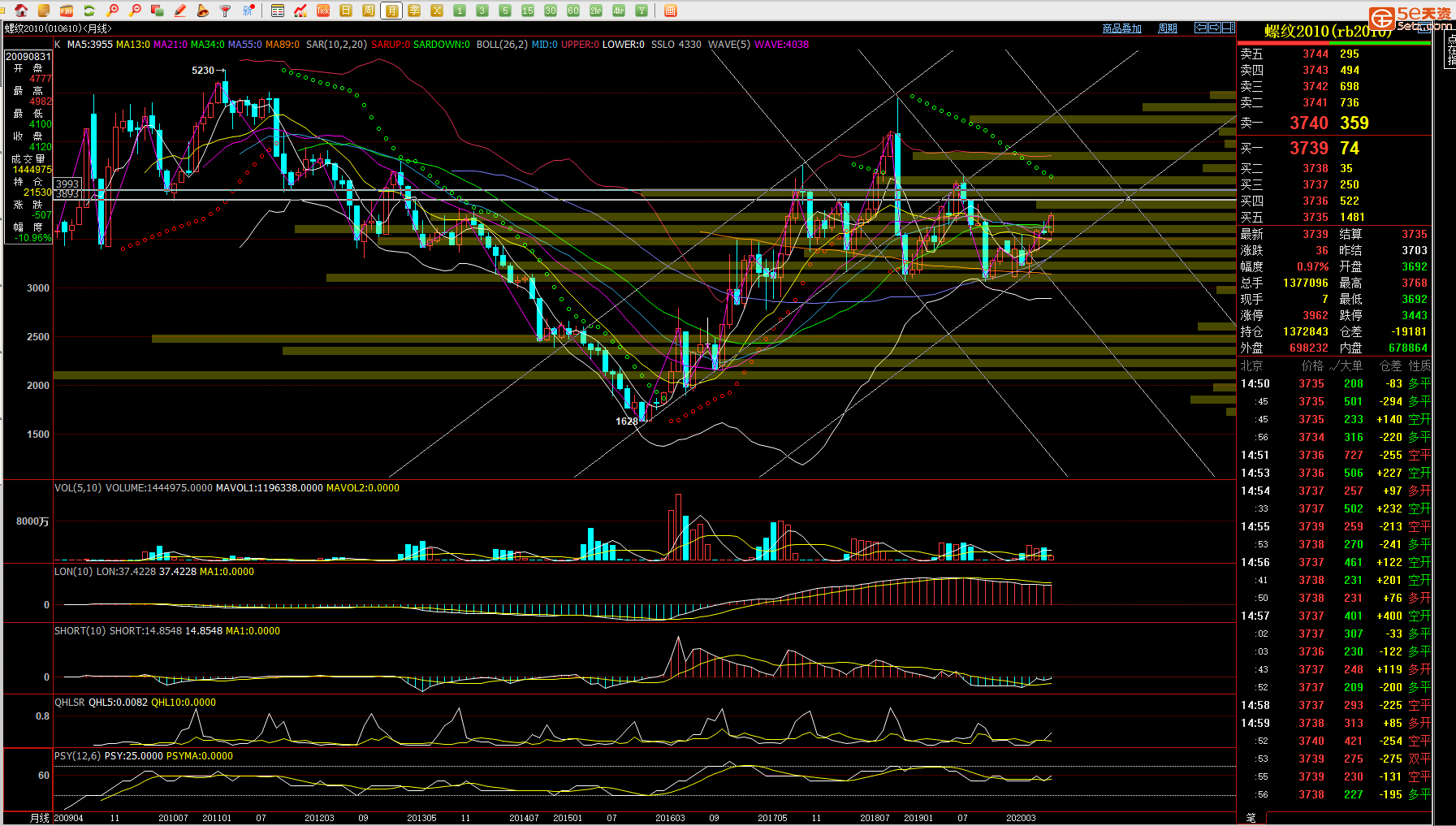Click the 持仓 value 1372843
The width and height of the screenshot is (1456, 826).
pyautogui.click(x=1306, y=331)
